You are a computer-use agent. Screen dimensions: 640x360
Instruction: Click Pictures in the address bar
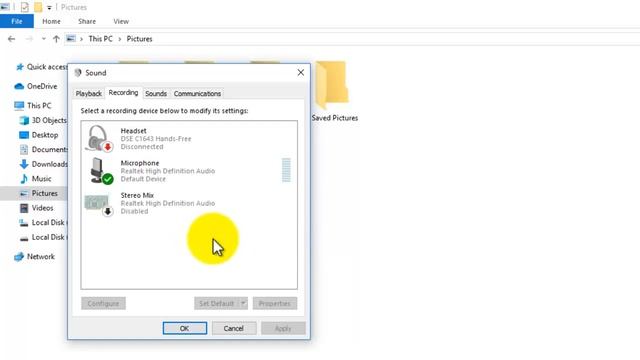[139, 39]
